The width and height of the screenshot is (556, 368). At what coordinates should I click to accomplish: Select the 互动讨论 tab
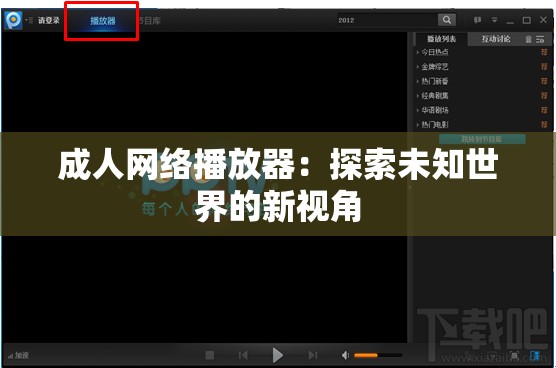(x=496, y=39)
